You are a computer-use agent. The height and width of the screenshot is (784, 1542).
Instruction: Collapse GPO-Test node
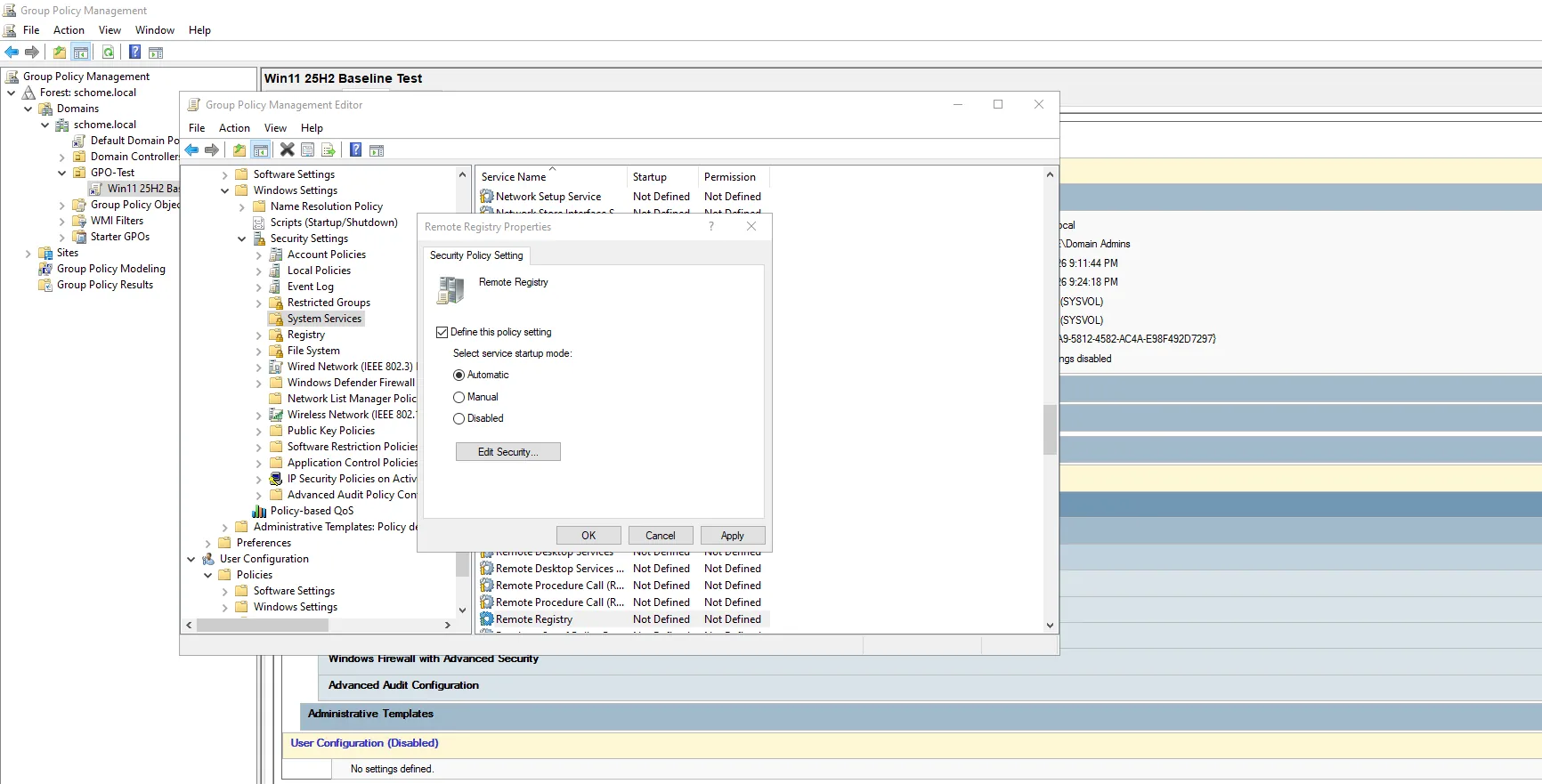(62, 173)
